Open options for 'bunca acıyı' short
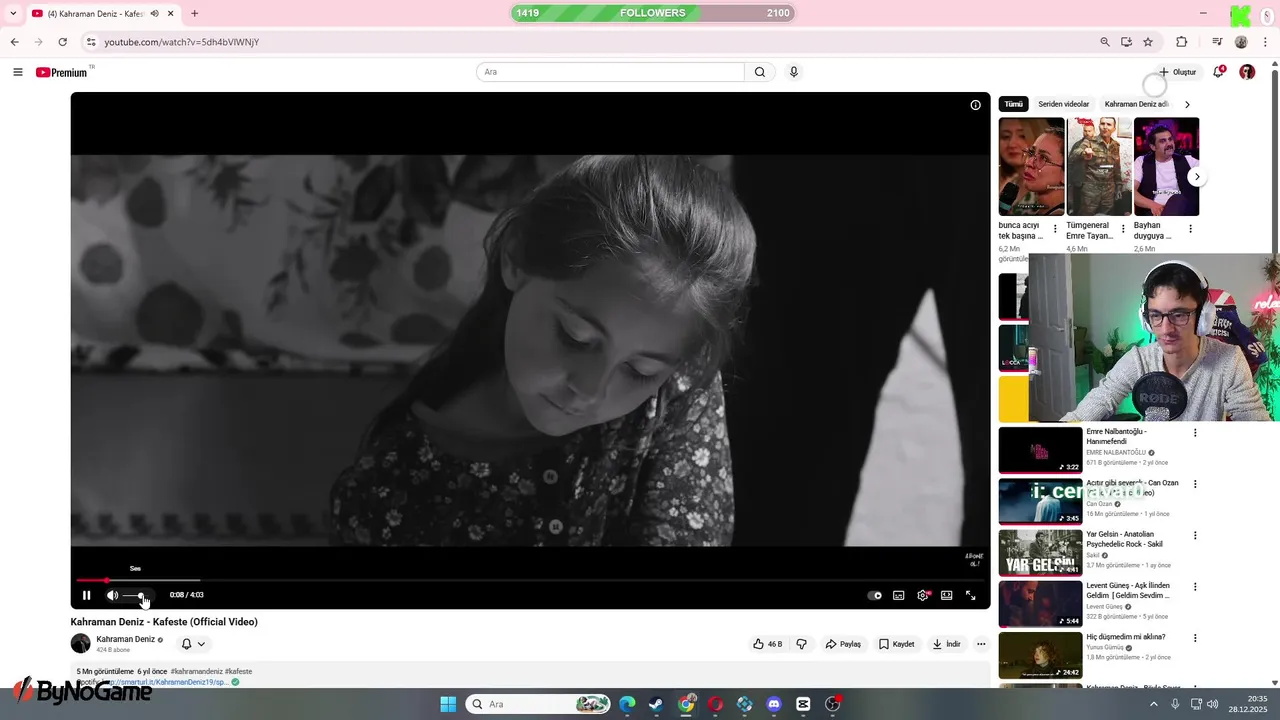 click(1055, 229)
